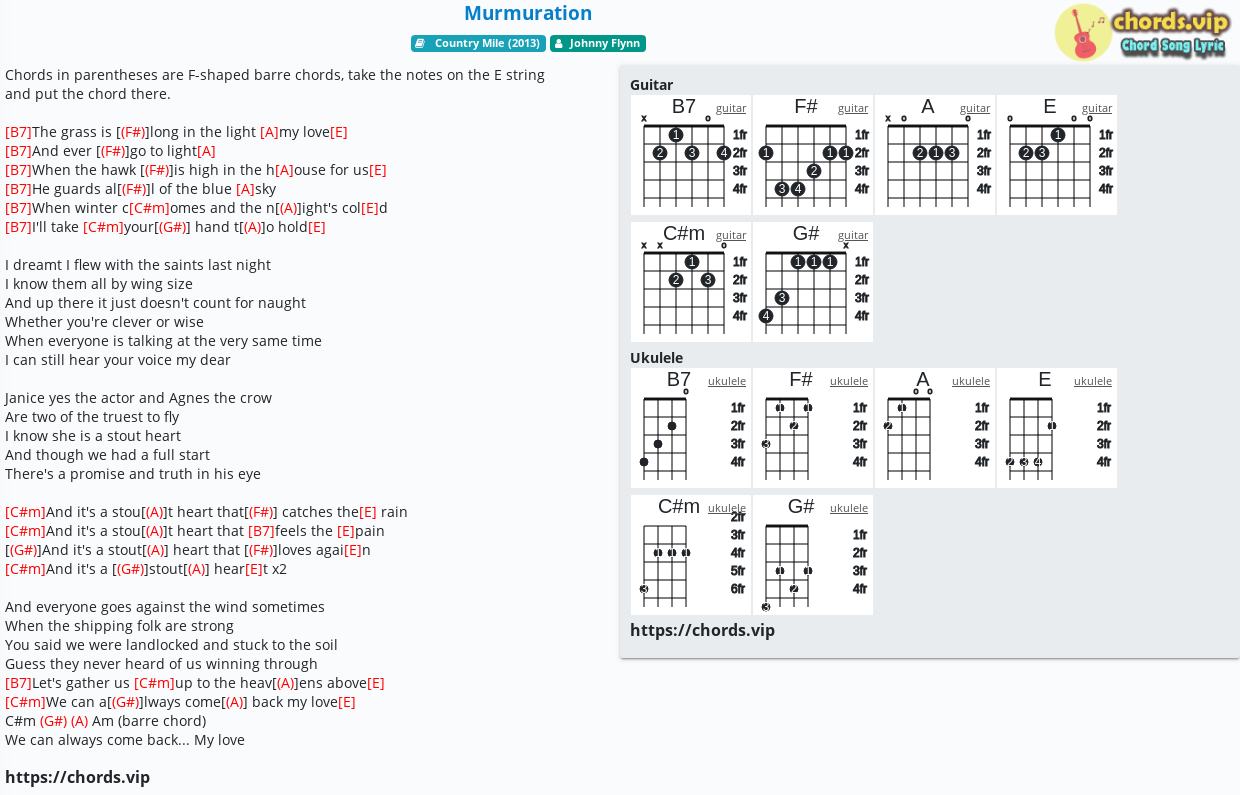Select the E guitar chord diagram
Image resolution: width=1240 pixels, height=795 pixels.
tap(1057, 155)
